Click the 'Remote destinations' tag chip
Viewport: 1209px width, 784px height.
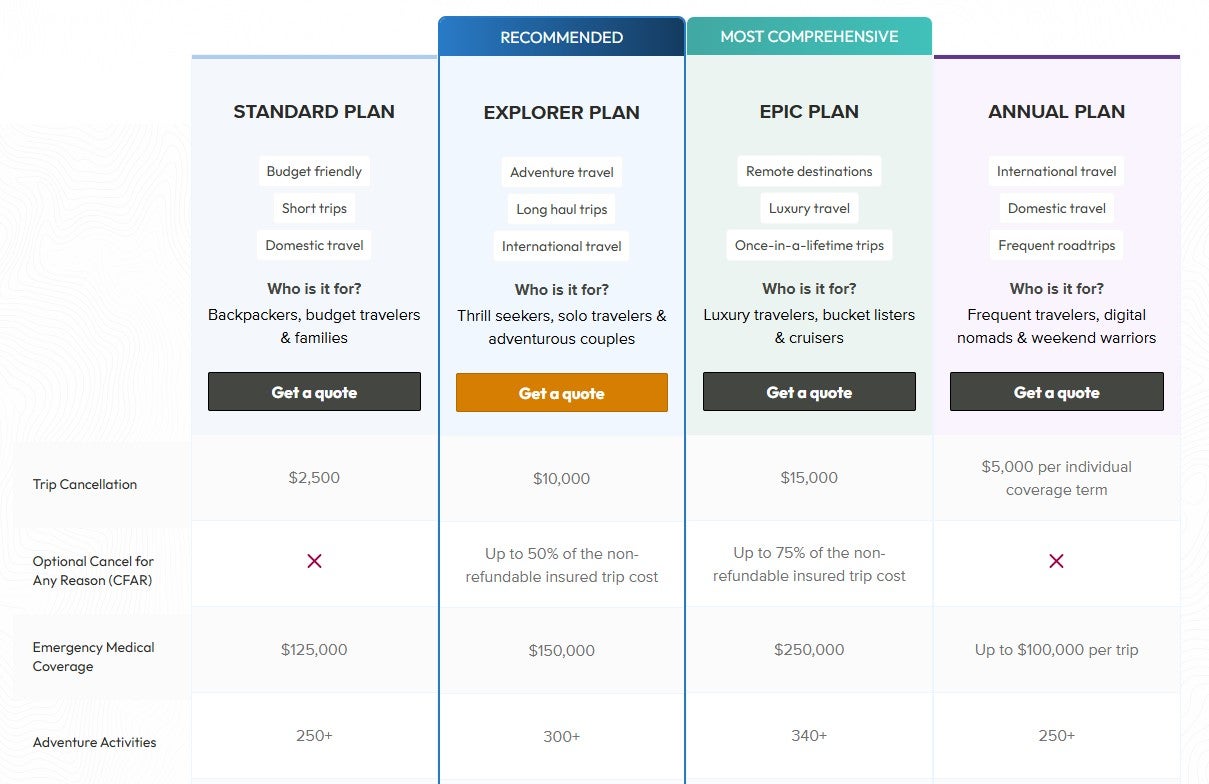(x=809, y=171)
